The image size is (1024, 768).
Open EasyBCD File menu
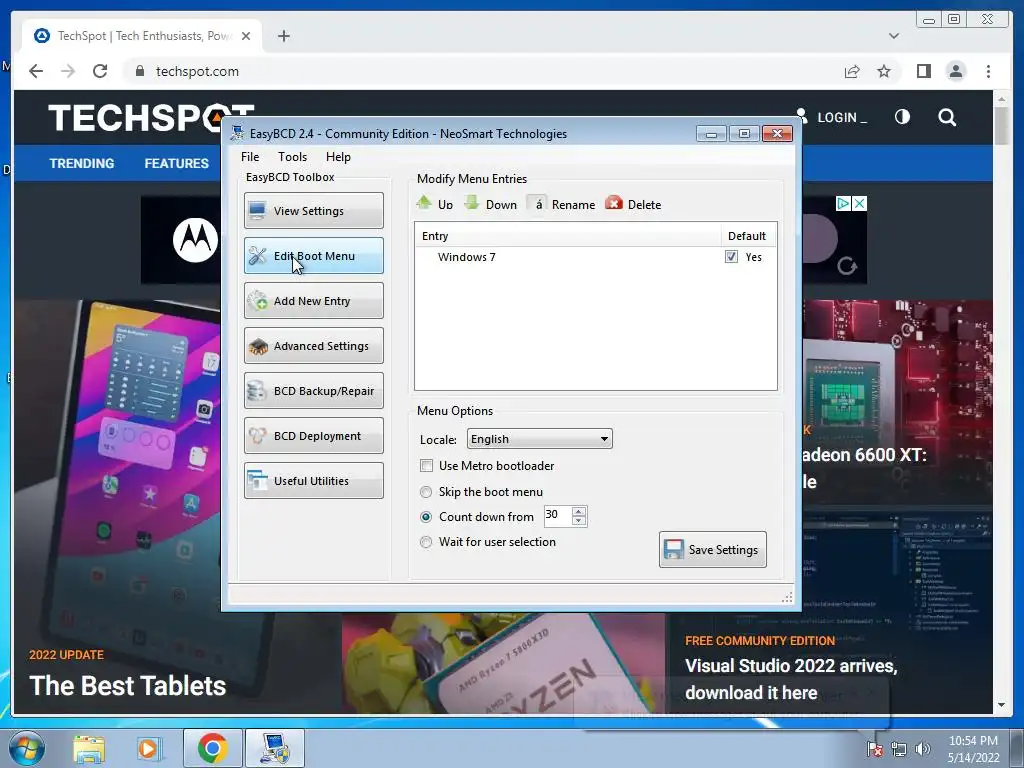pyautogui.click(x=249, y=157)
